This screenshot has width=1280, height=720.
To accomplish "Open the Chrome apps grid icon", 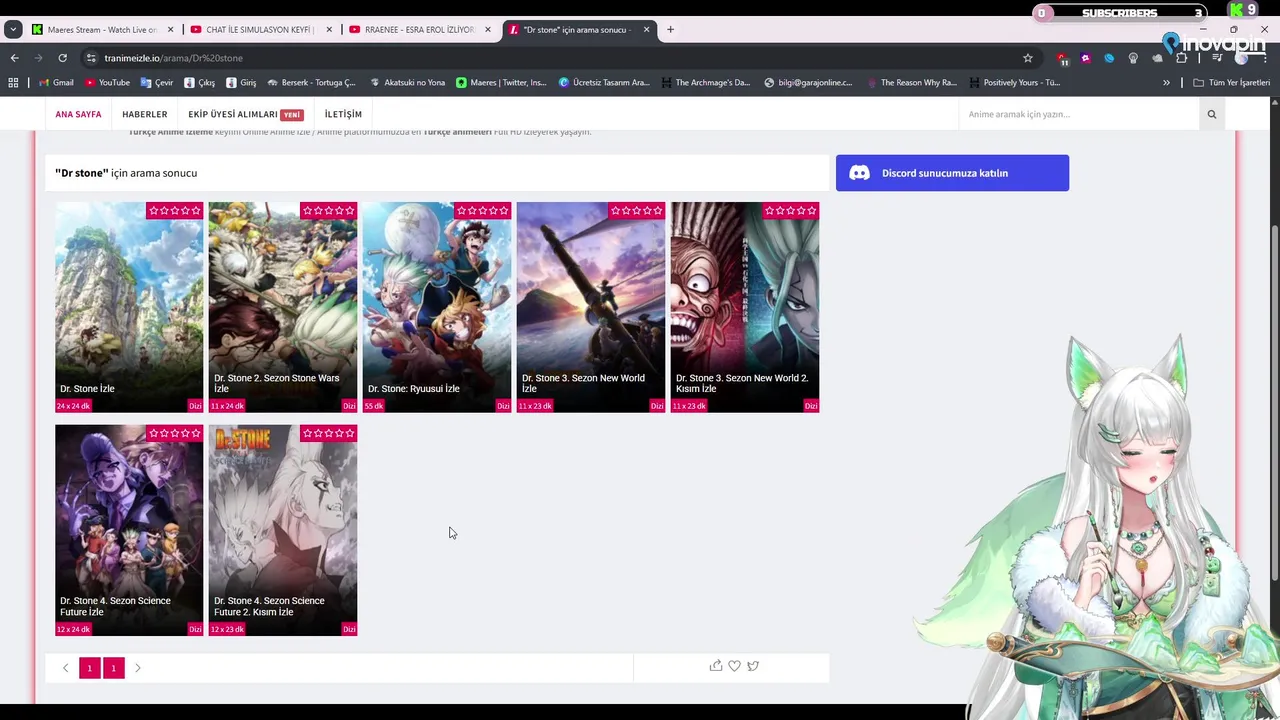I will [13, 83].
